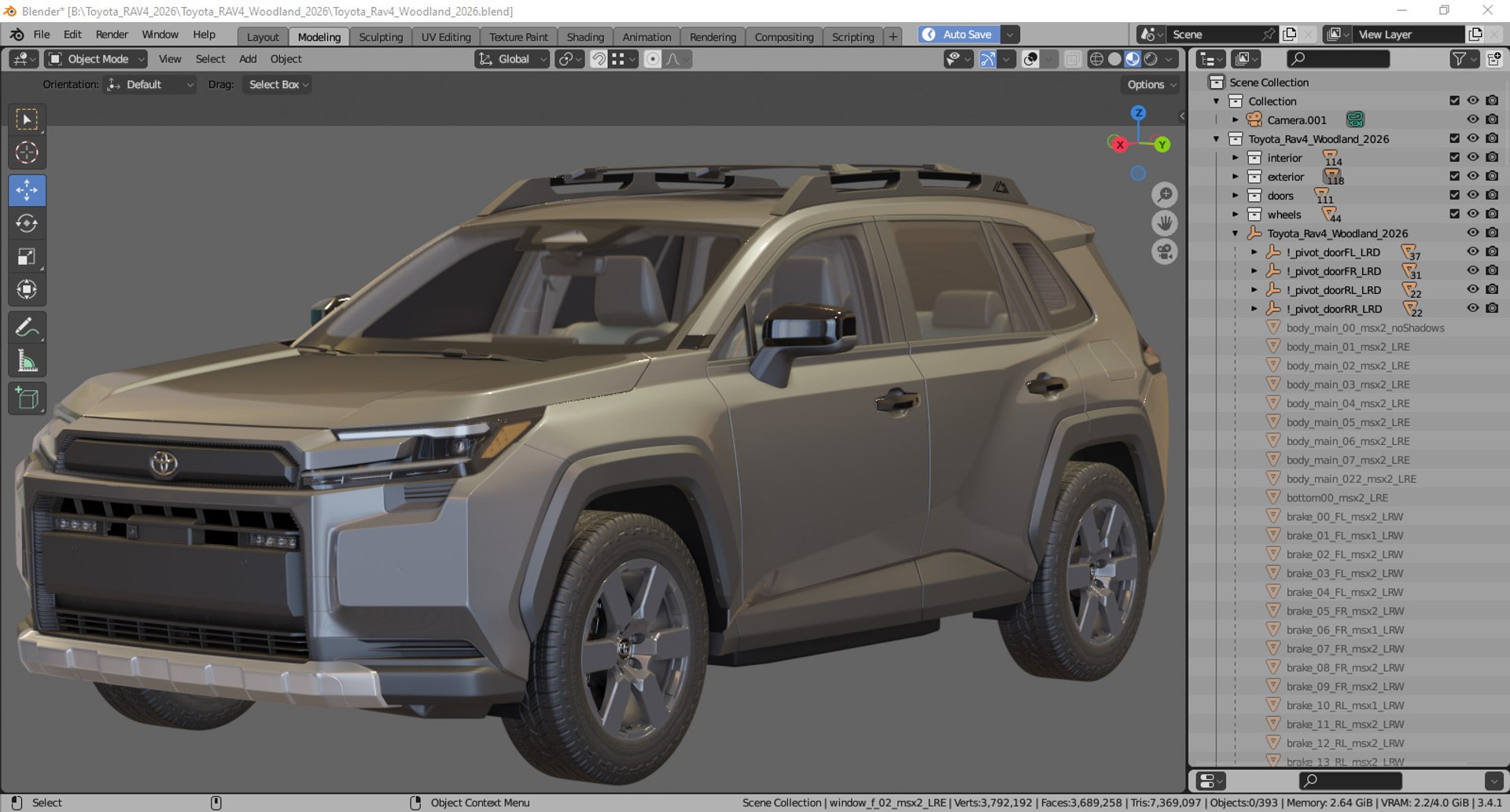Select the Add Cube tool

coord(27,399)
